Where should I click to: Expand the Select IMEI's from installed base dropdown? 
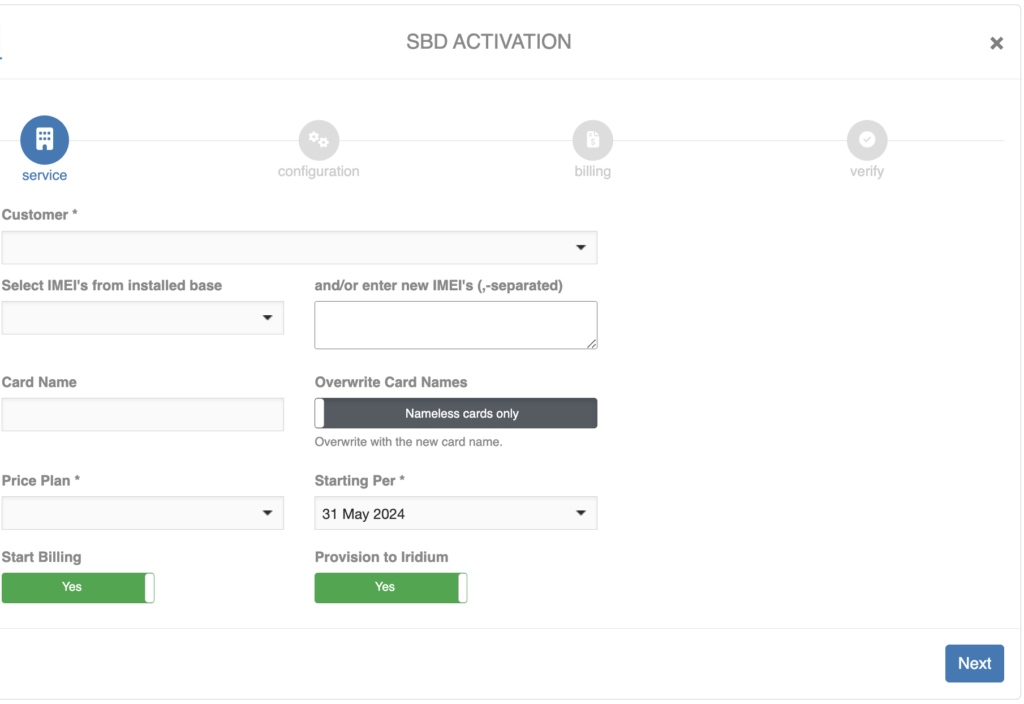143,318
